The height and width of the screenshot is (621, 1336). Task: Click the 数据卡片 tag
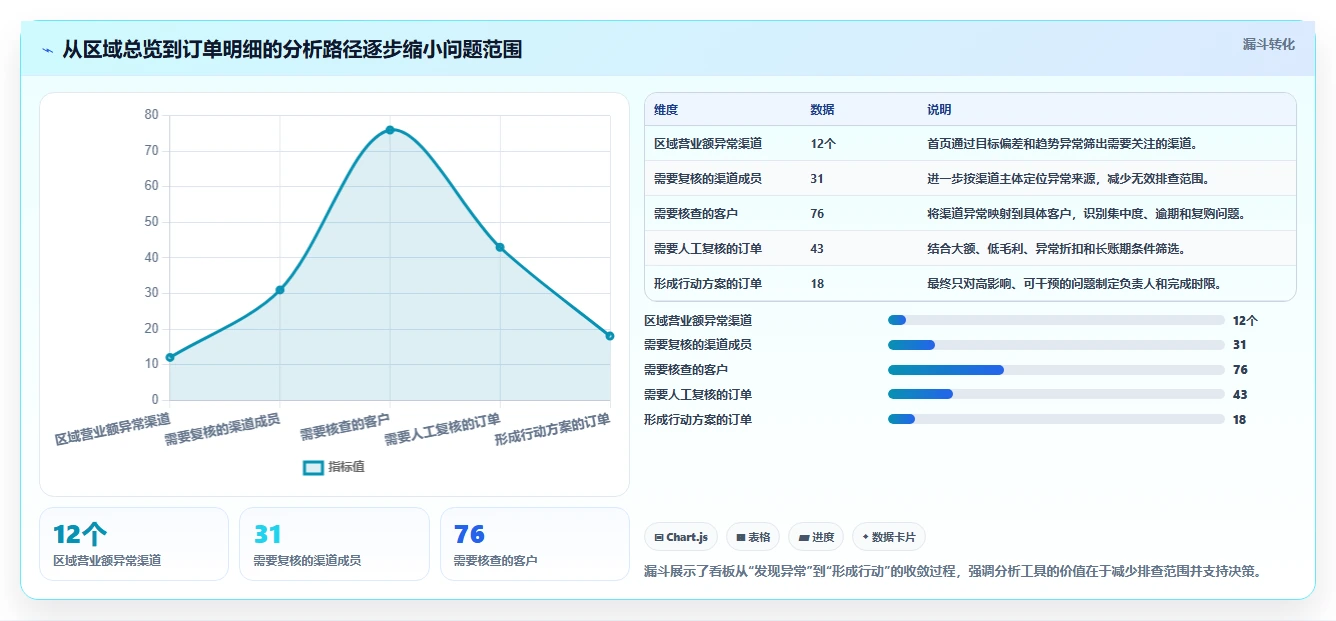pyautogui.click(x=889, y=537)
